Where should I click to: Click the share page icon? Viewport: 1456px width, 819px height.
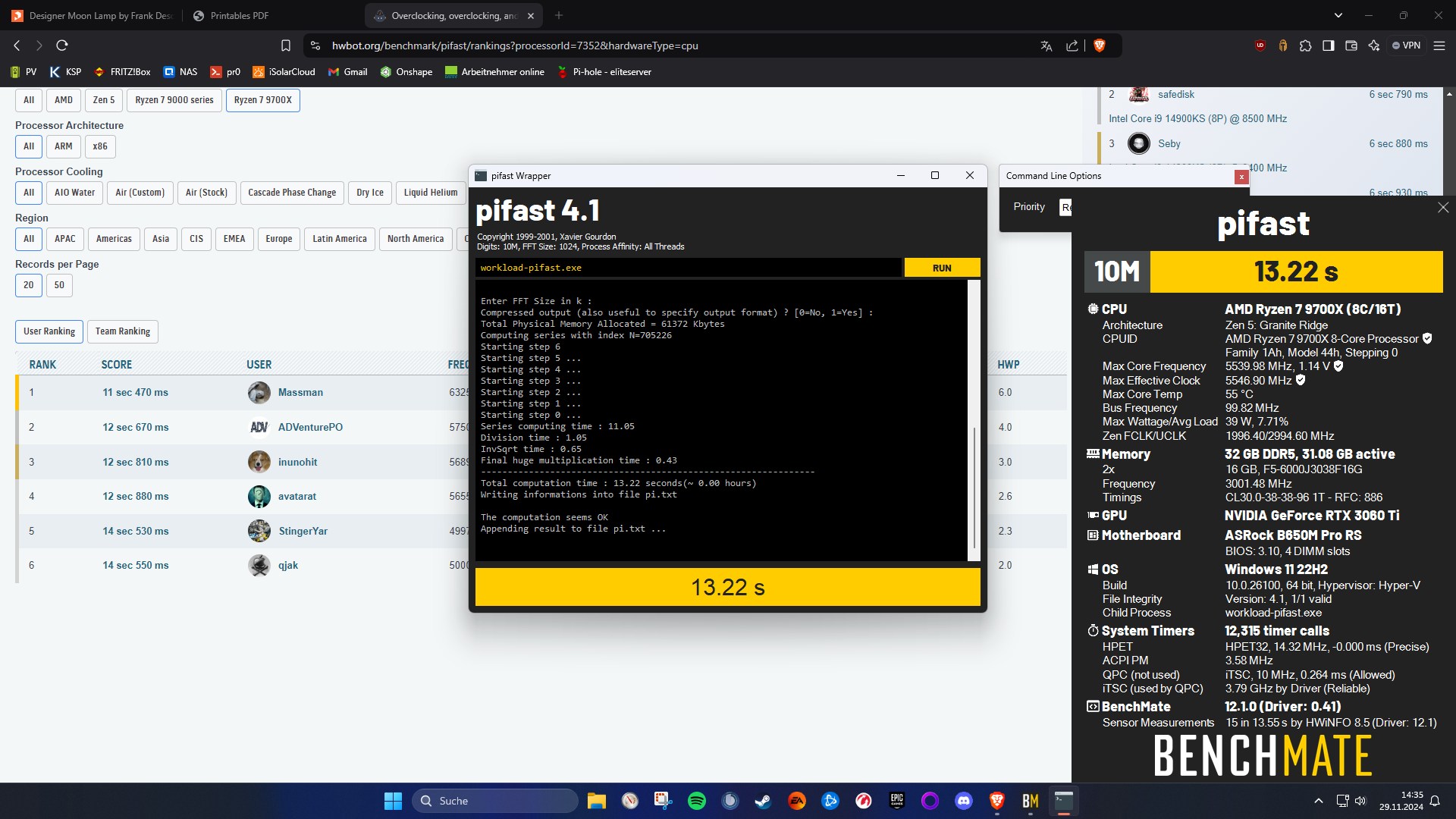pos(1072,45)
